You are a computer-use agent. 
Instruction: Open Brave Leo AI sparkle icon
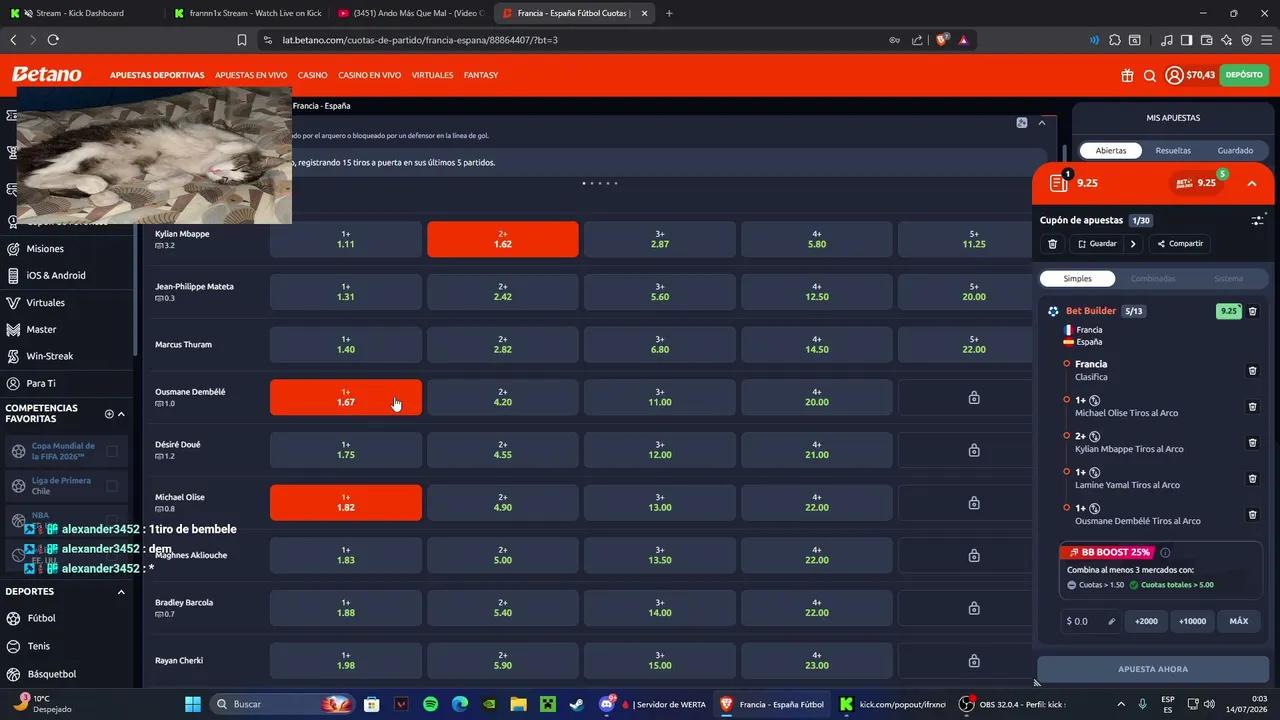point(1226,40)
